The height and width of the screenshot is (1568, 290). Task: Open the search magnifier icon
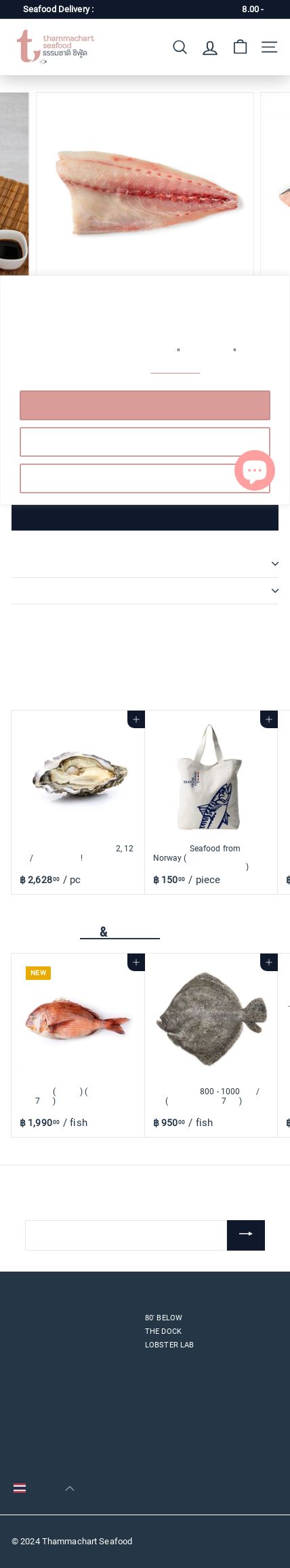point(180,47)
